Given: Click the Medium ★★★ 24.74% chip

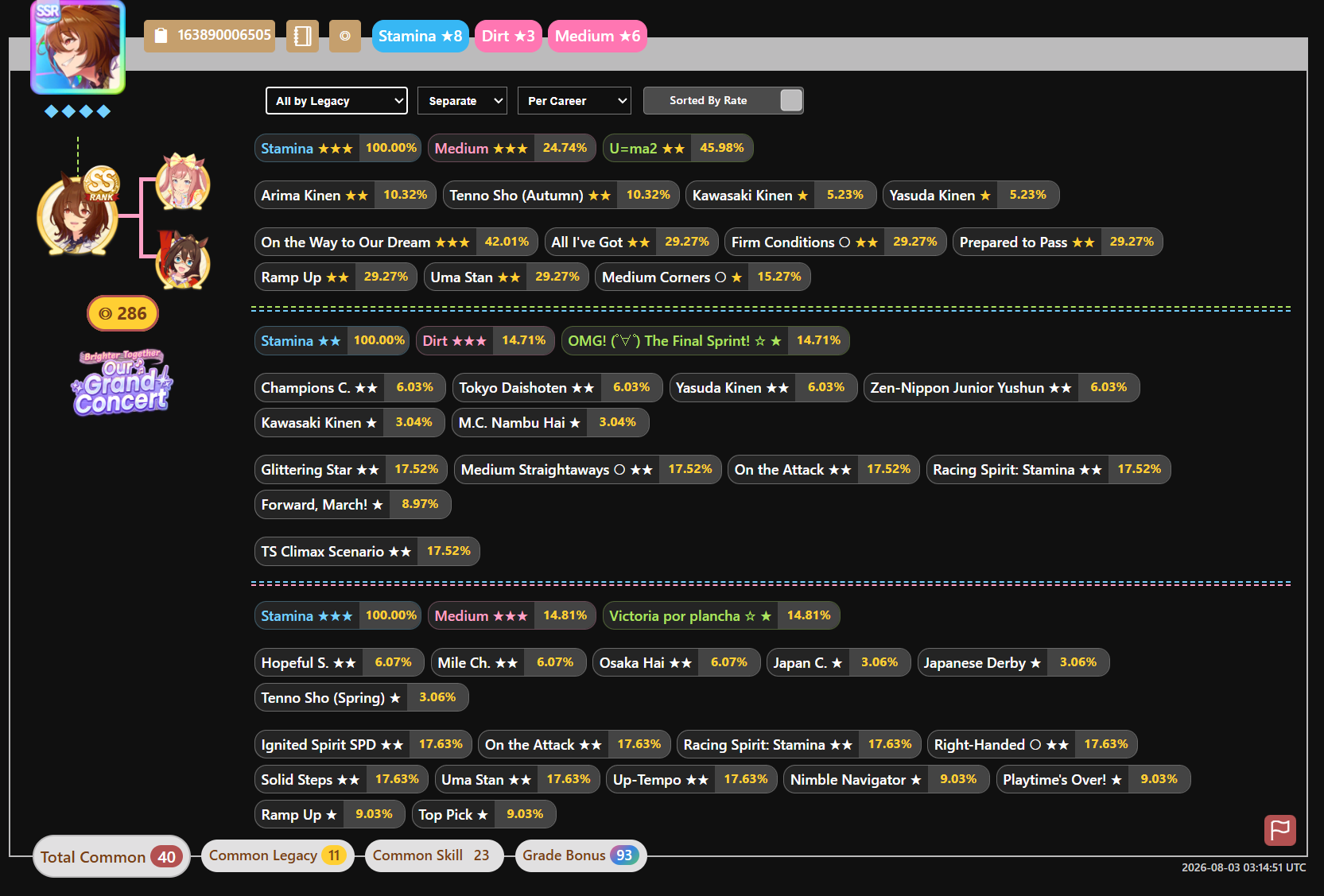Looking at the screenshot, I should point(512,148).
